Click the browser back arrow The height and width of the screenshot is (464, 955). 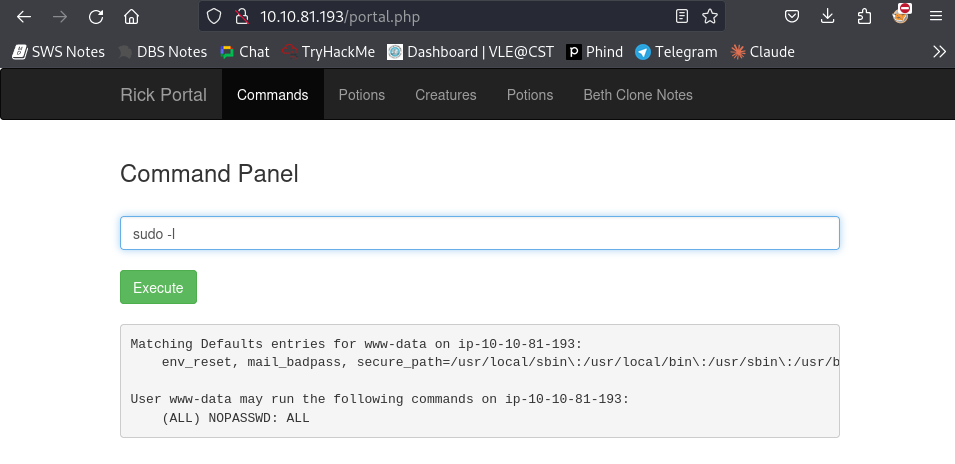(24, 16)
